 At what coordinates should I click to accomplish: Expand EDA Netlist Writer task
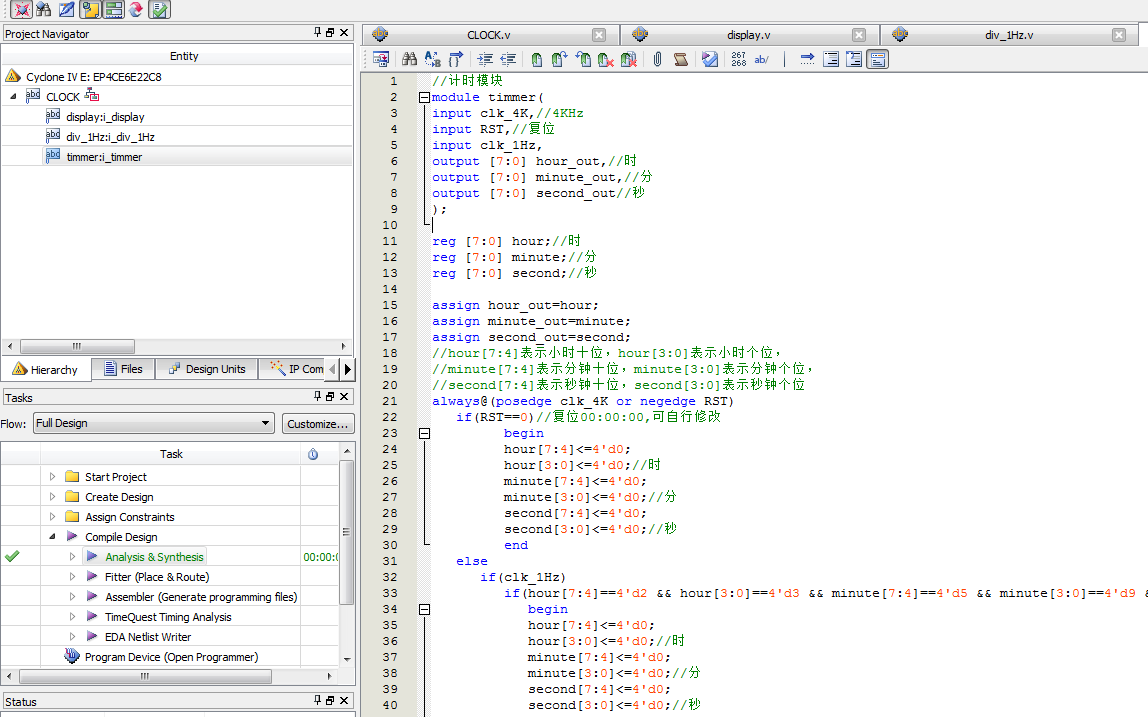(x=72, y=636)
